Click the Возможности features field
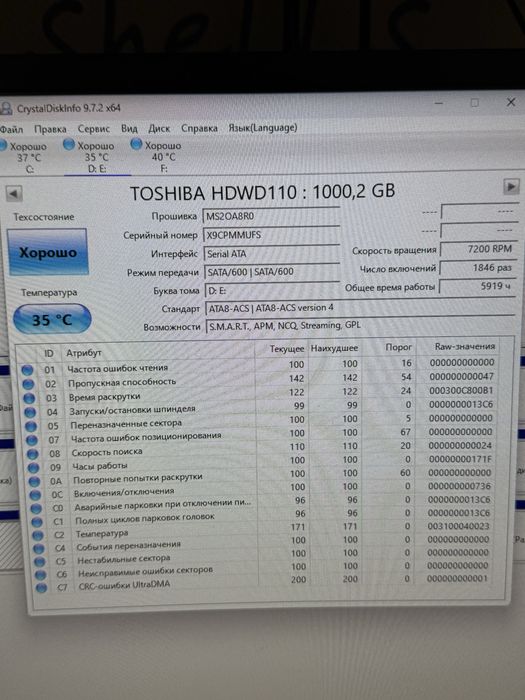 click(x=360, y=325)
